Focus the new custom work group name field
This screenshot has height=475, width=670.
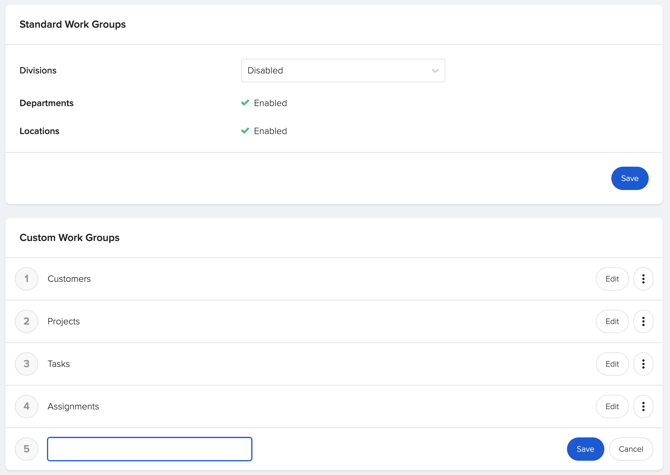click(x=150, y=449)
